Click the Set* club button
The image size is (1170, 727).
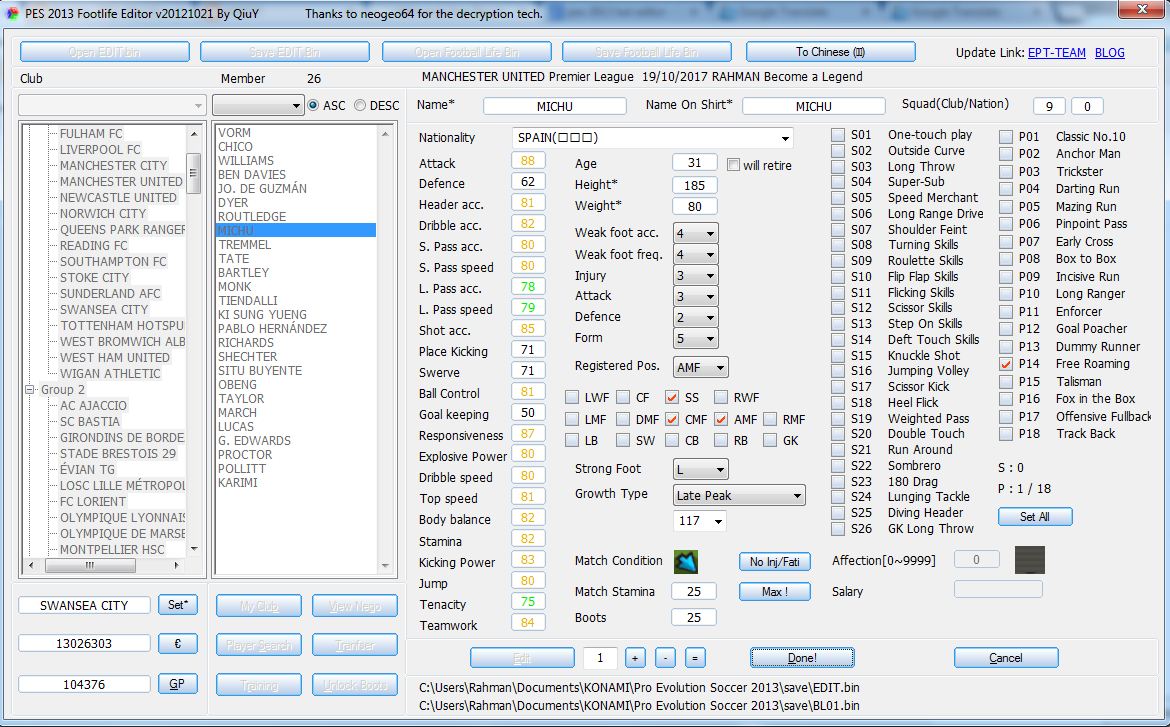pyautogui.click(x=178, y=605)
